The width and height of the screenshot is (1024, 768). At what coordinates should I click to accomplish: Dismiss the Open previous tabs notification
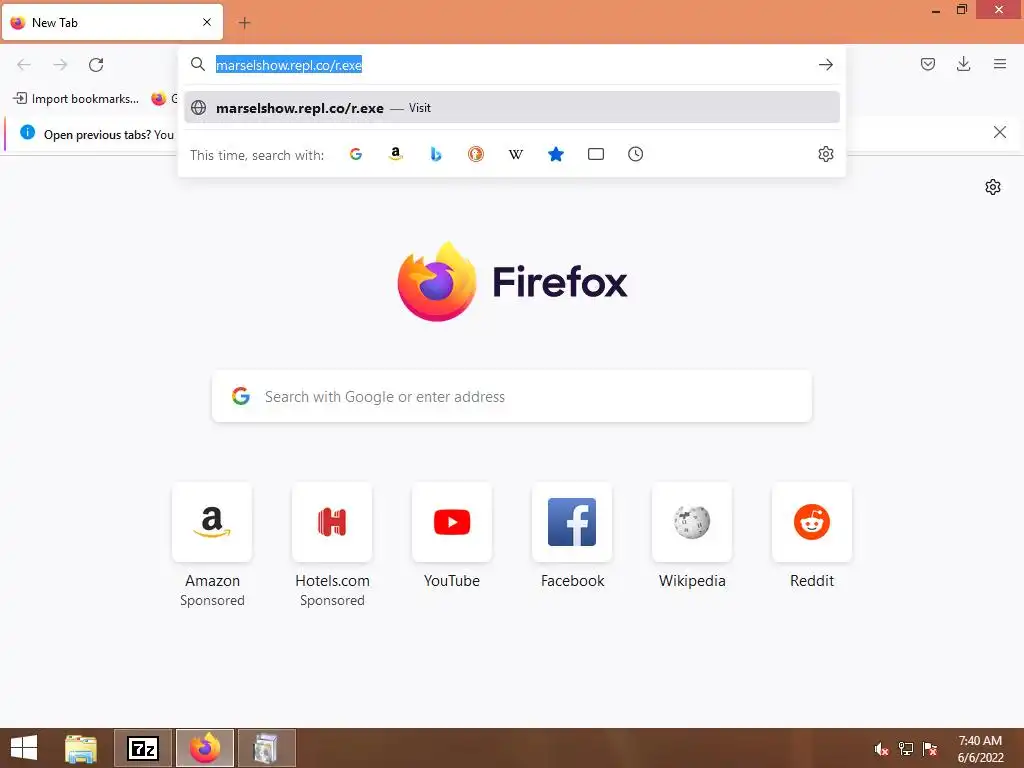coord(1000,133)
